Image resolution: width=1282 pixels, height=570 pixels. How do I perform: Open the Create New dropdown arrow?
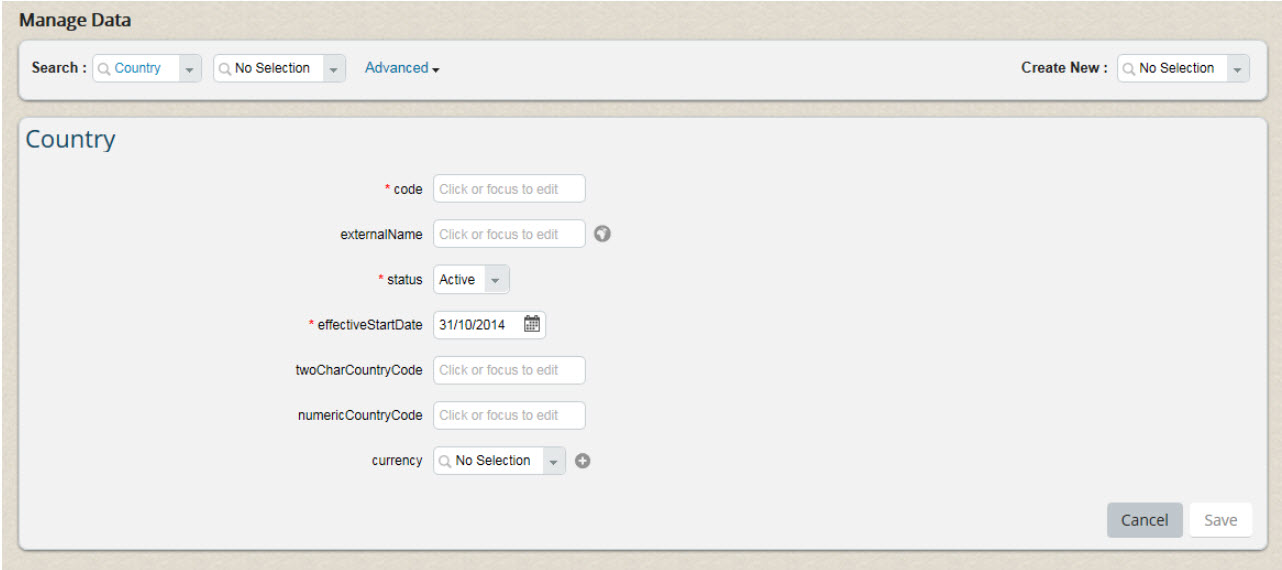(x=1238, y=69)
